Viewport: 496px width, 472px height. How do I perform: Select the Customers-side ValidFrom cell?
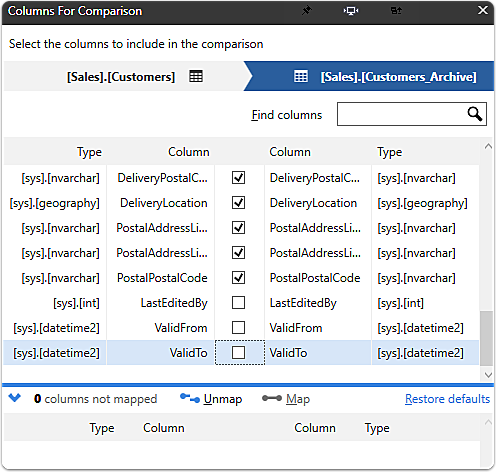160,328
